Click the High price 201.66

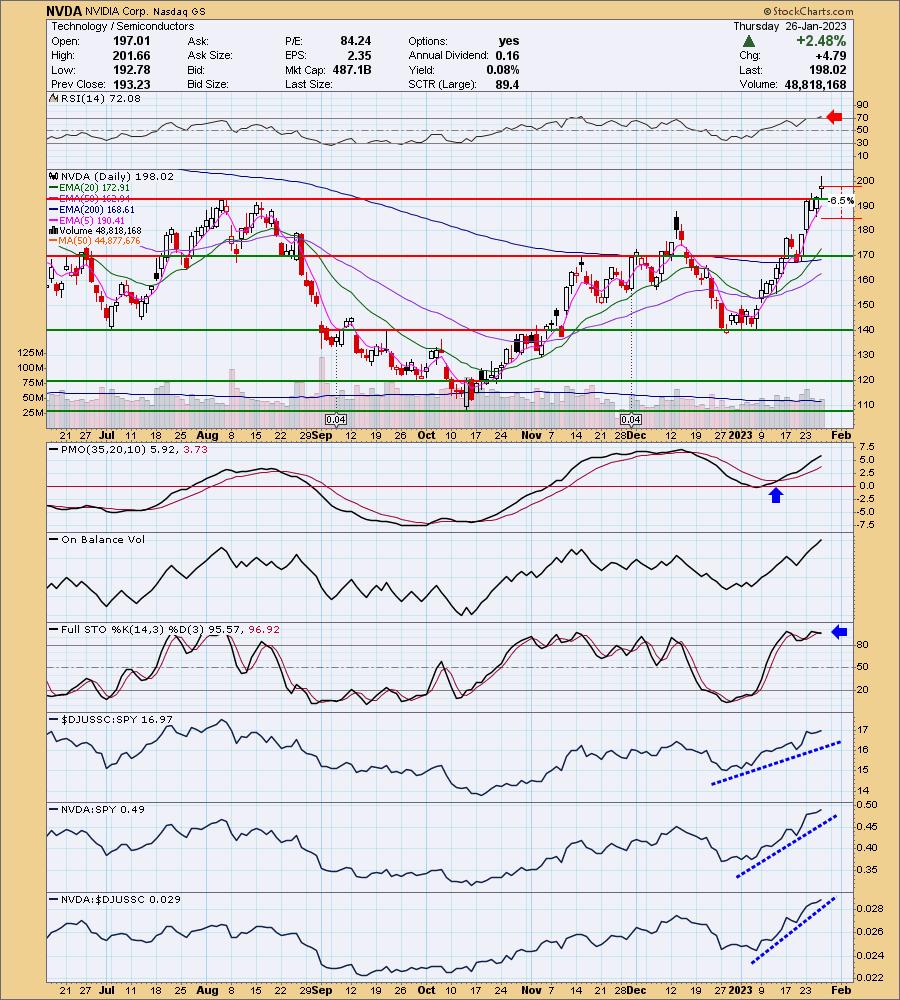(x=131, y=55)
